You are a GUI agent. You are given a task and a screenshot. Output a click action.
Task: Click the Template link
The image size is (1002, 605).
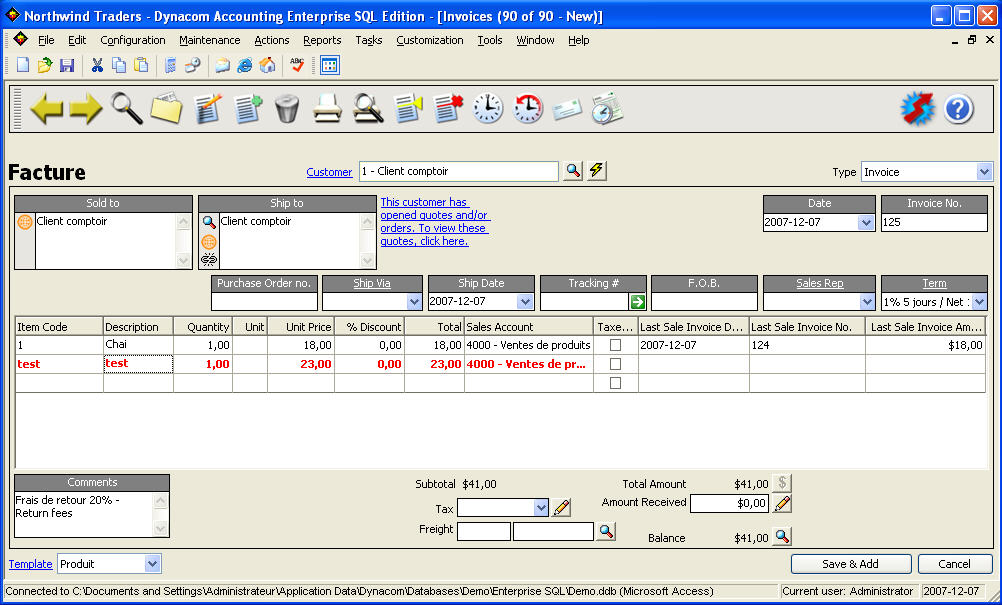(30, 564)
